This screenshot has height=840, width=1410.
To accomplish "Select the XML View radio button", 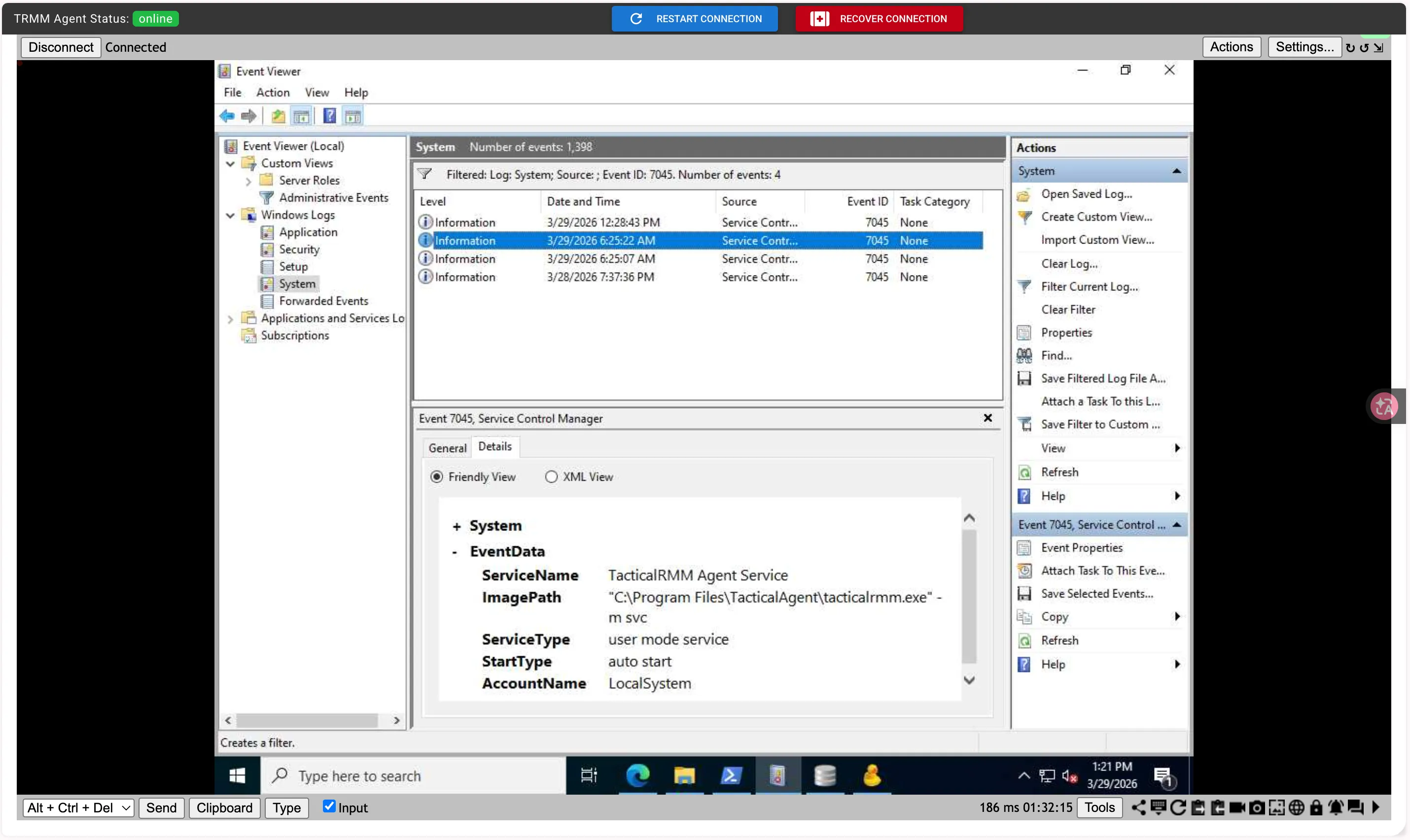I will point(551,477).
